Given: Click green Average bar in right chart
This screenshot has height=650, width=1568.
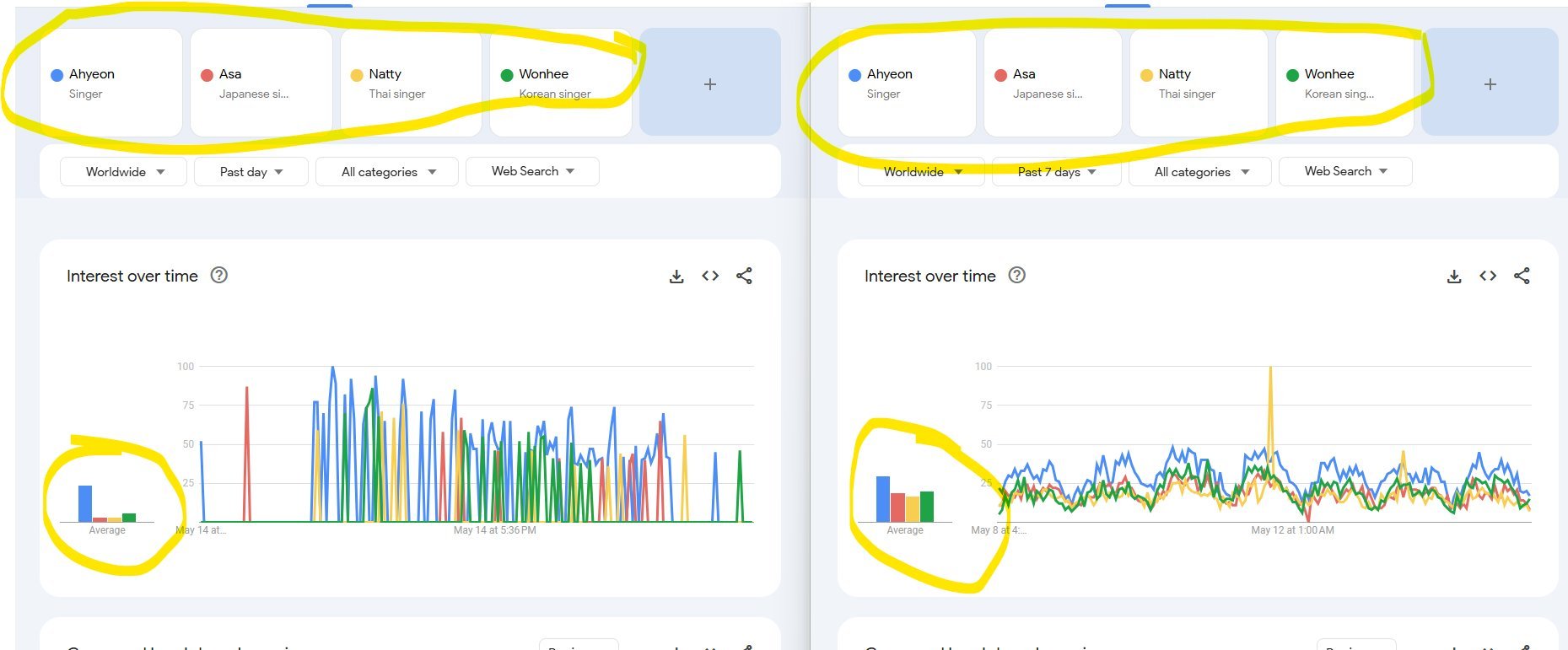Looking at the screenshot, I should pos(927,507).
